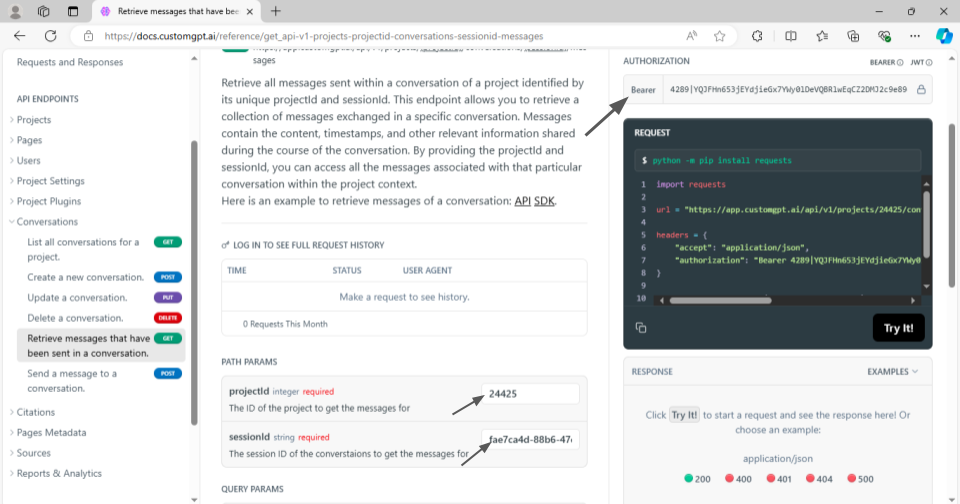Expand Reports & Analytics section
The height and width of the screenshot is (504, 960).
59,473
